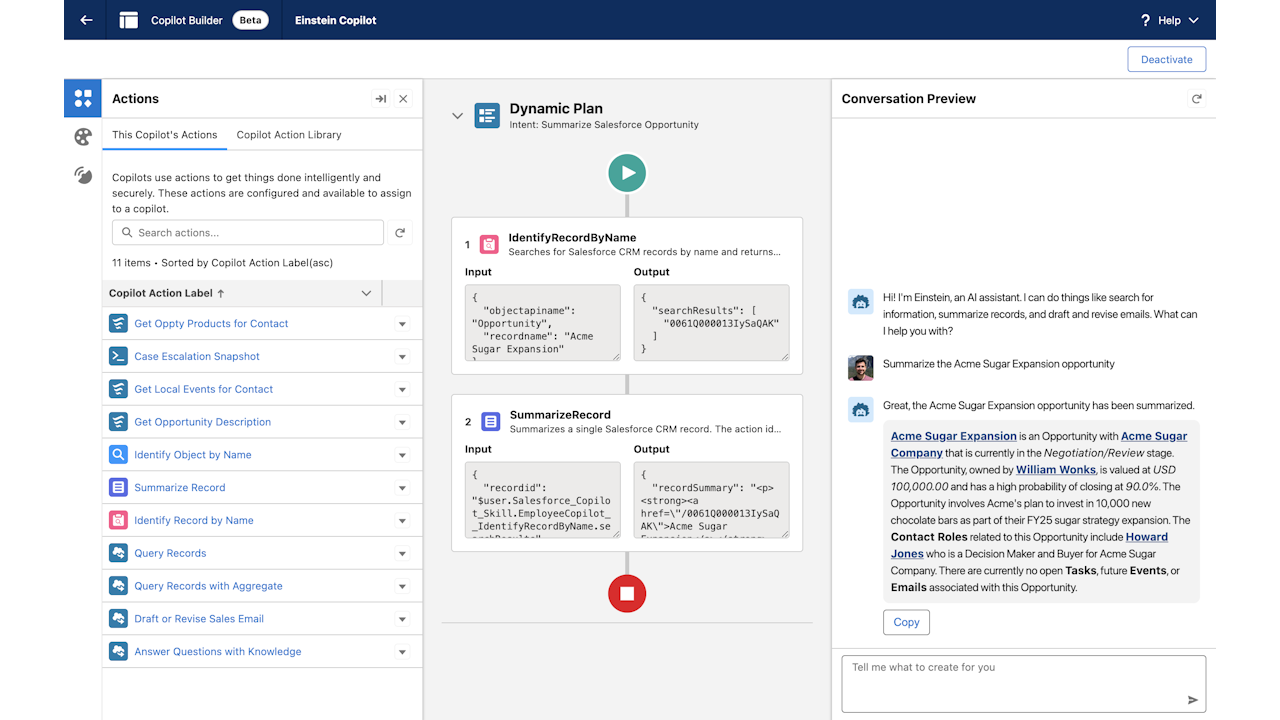Open dropdown for Query Records with Aggregate
The width and height of the screenshot is (1280, 720).
(x=402, y=587)
